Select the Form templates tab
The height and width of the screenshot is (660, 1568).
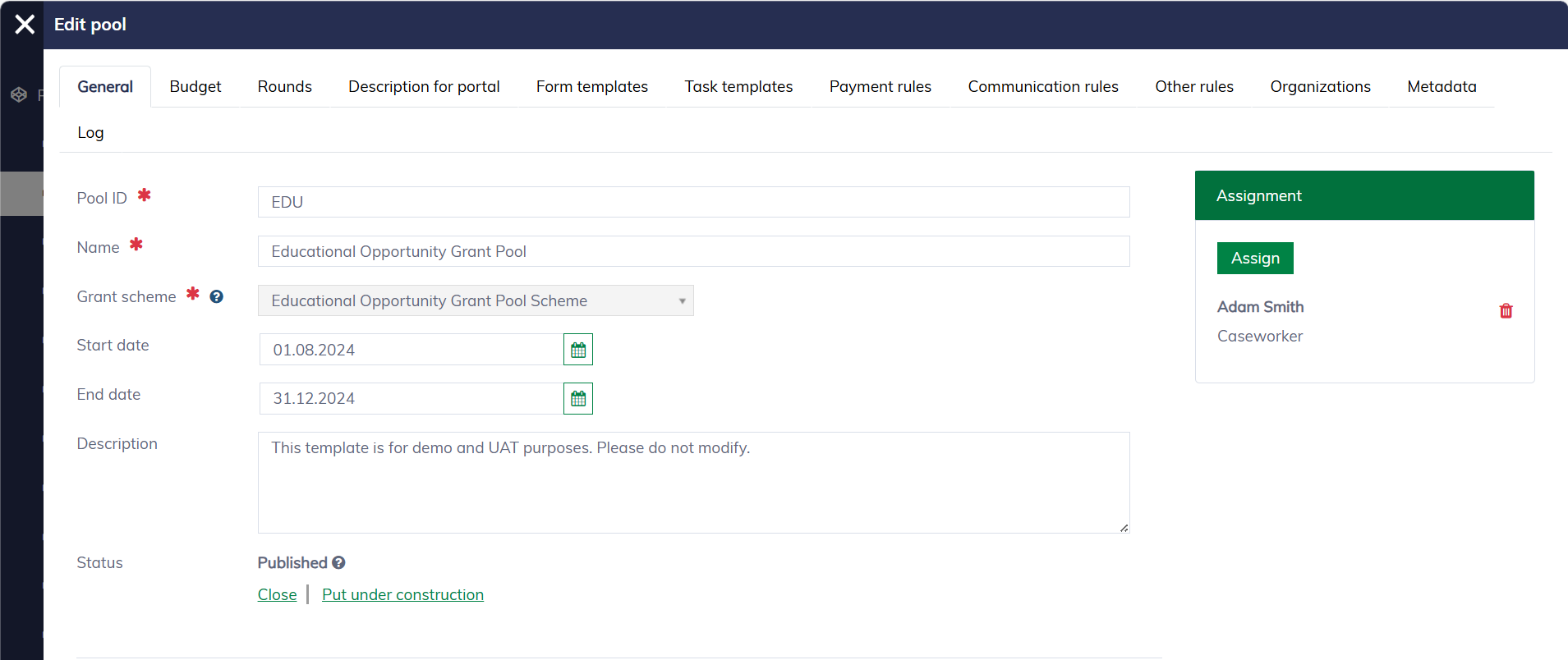591,87
